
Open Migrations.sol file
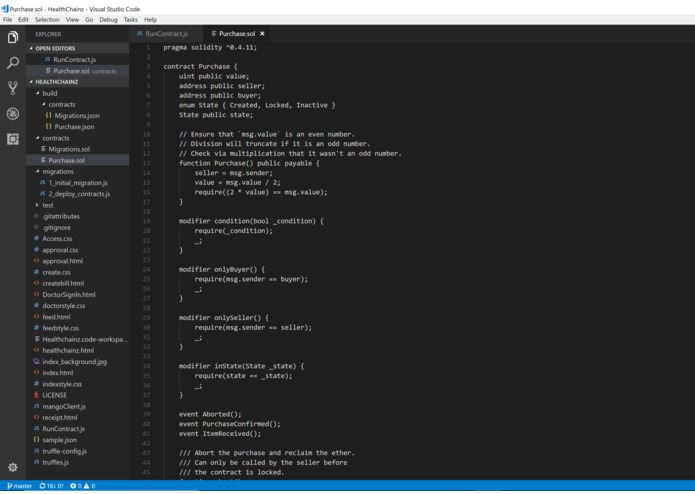(78, 149)
